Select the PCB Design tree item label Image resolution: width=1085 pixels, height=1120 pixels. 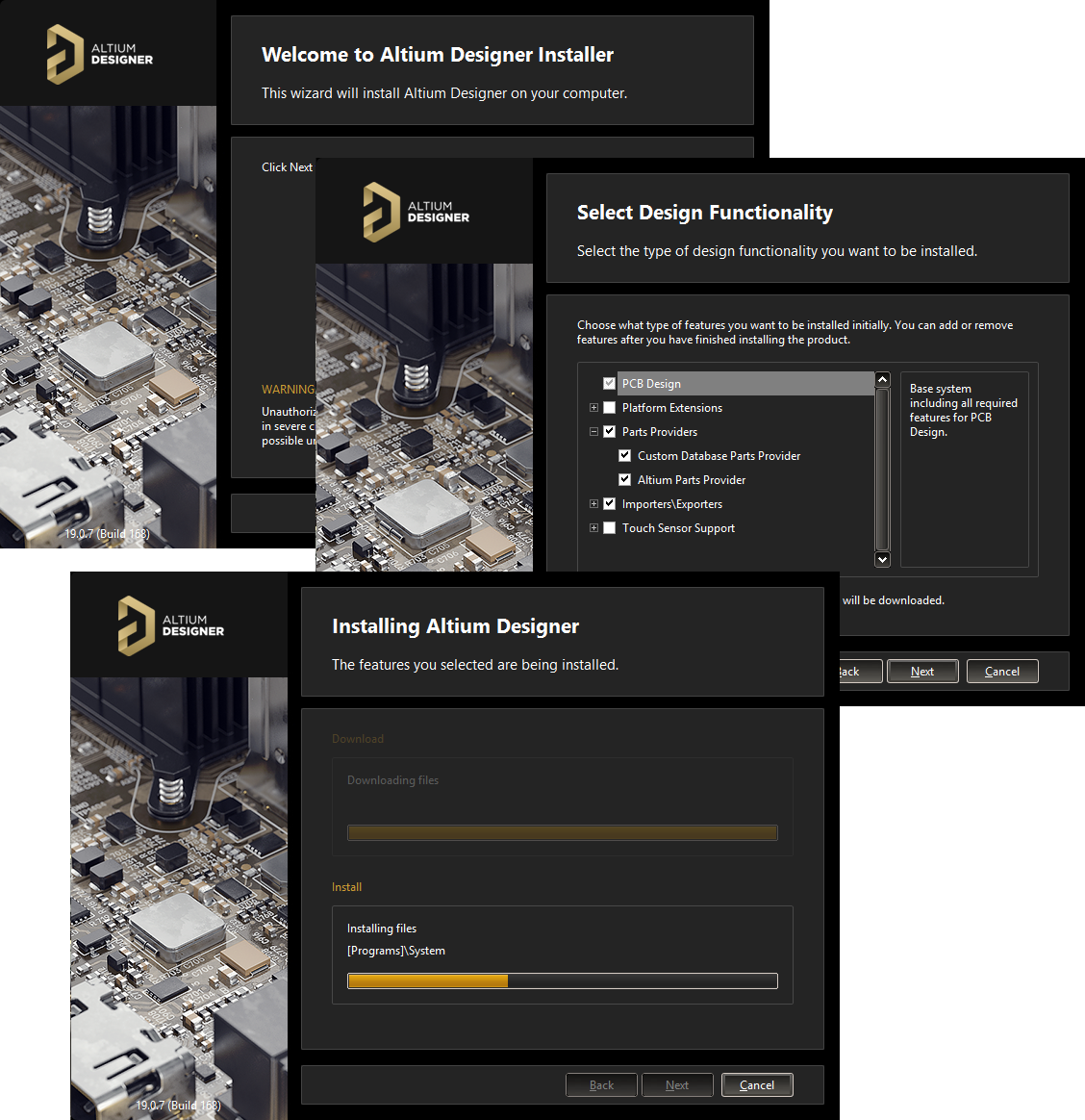click(x=651, y=384)
